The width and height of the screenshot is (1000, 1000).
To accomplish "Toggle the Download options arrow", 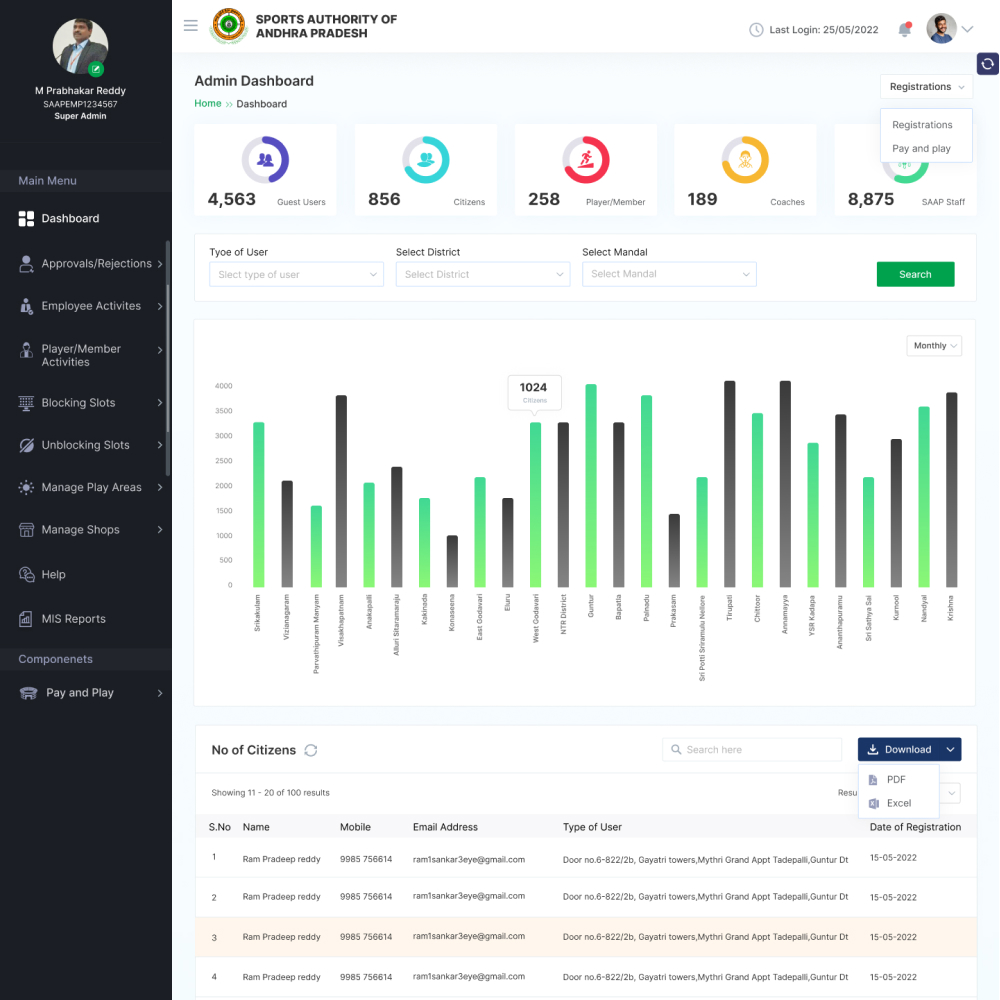I will (x=950, y=750).
